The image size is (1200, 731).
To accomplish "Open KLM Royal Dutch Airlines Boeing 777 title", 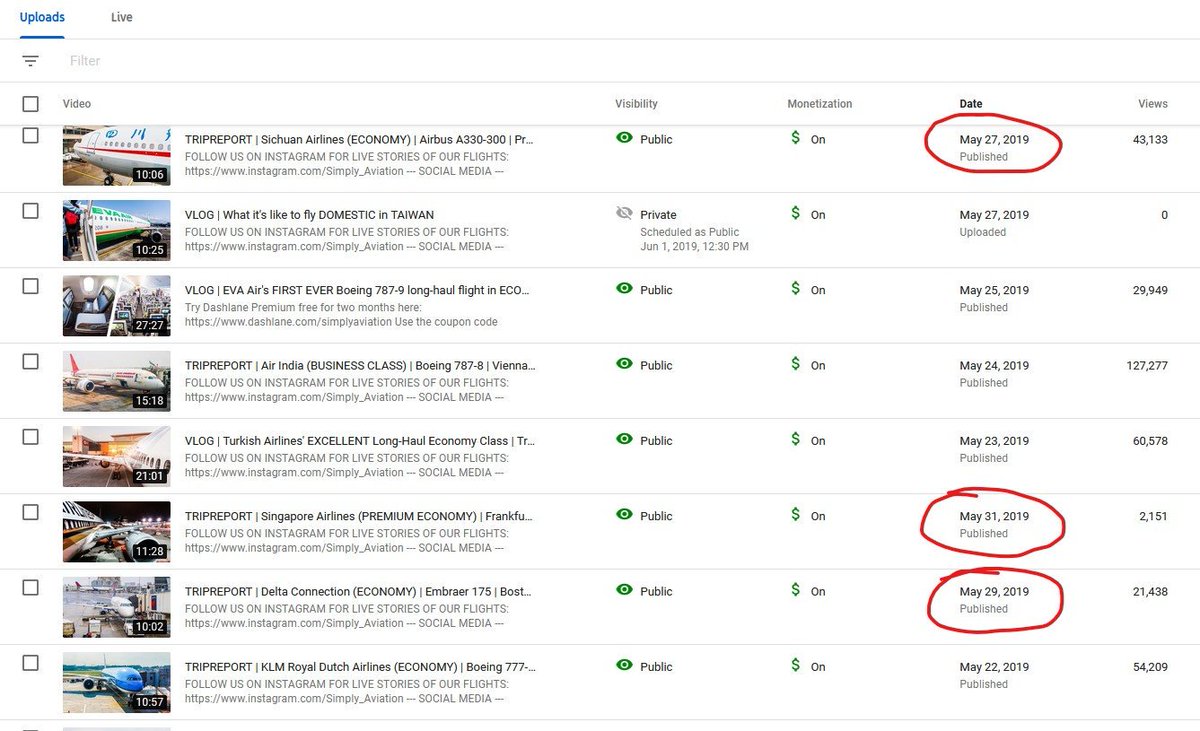I will [x=360, y=667].
